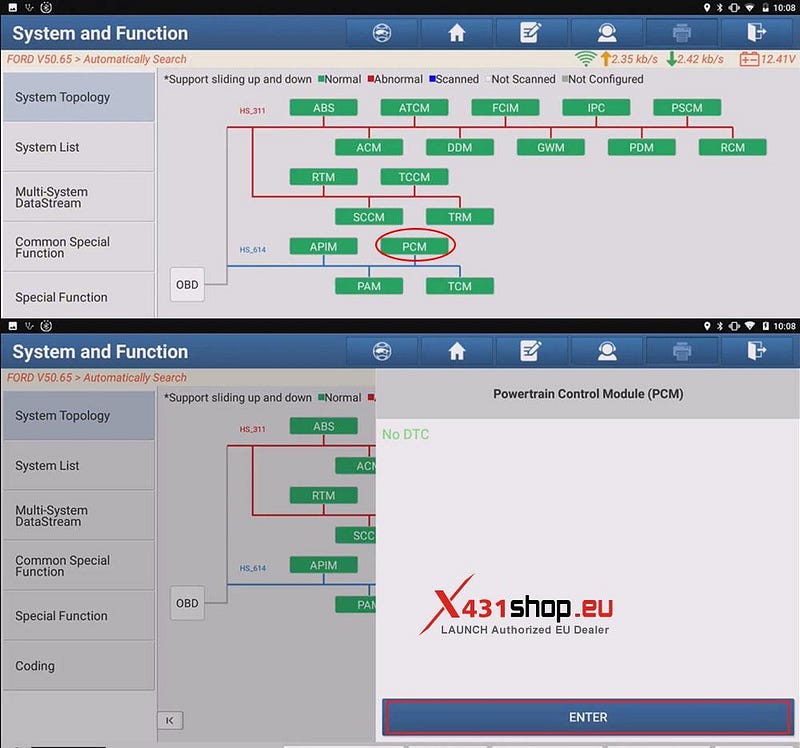Select APIM module in the lower topology
Image resolution: width=800 pixels, height=748 pixels.
tap(323, 565)
